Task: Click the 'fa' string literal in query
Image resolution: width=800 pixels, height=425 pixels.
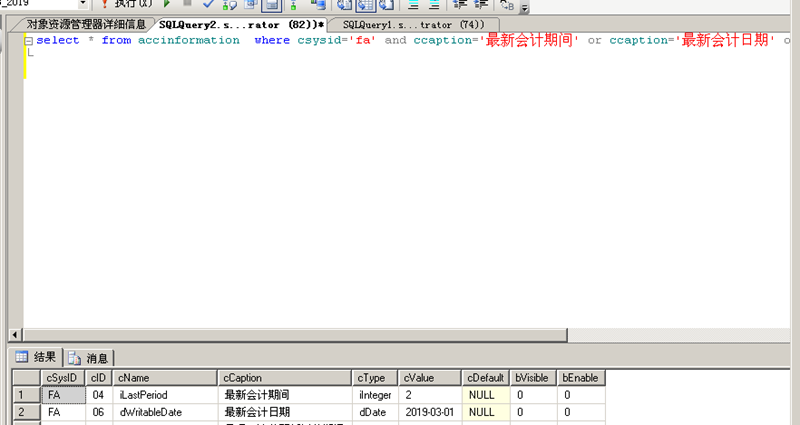Action: pos(363,40)
